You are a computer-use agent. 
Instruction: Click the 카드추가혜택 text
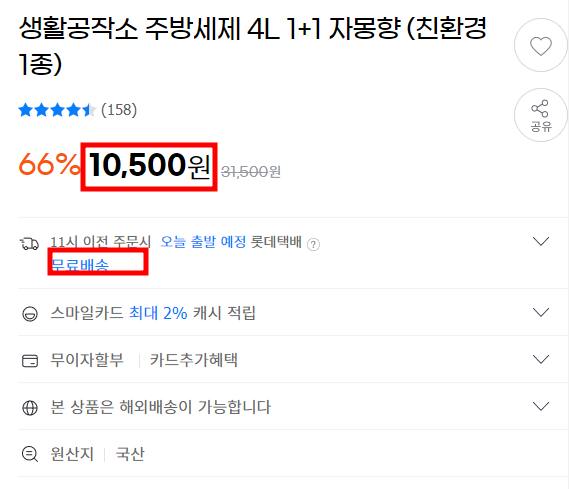[x=193, y=360]
